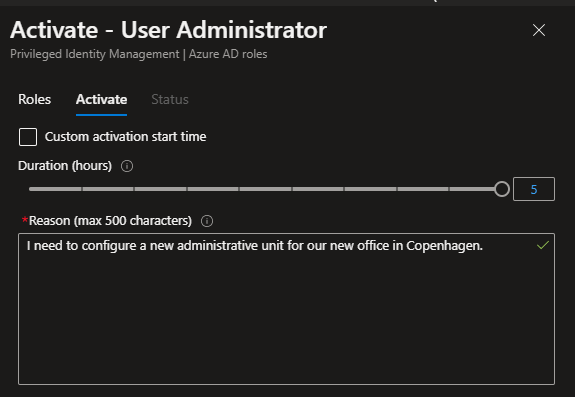575x397 pixels.
Task: Set duration slider to its first leftmost segment
Action: click(55, 189)
